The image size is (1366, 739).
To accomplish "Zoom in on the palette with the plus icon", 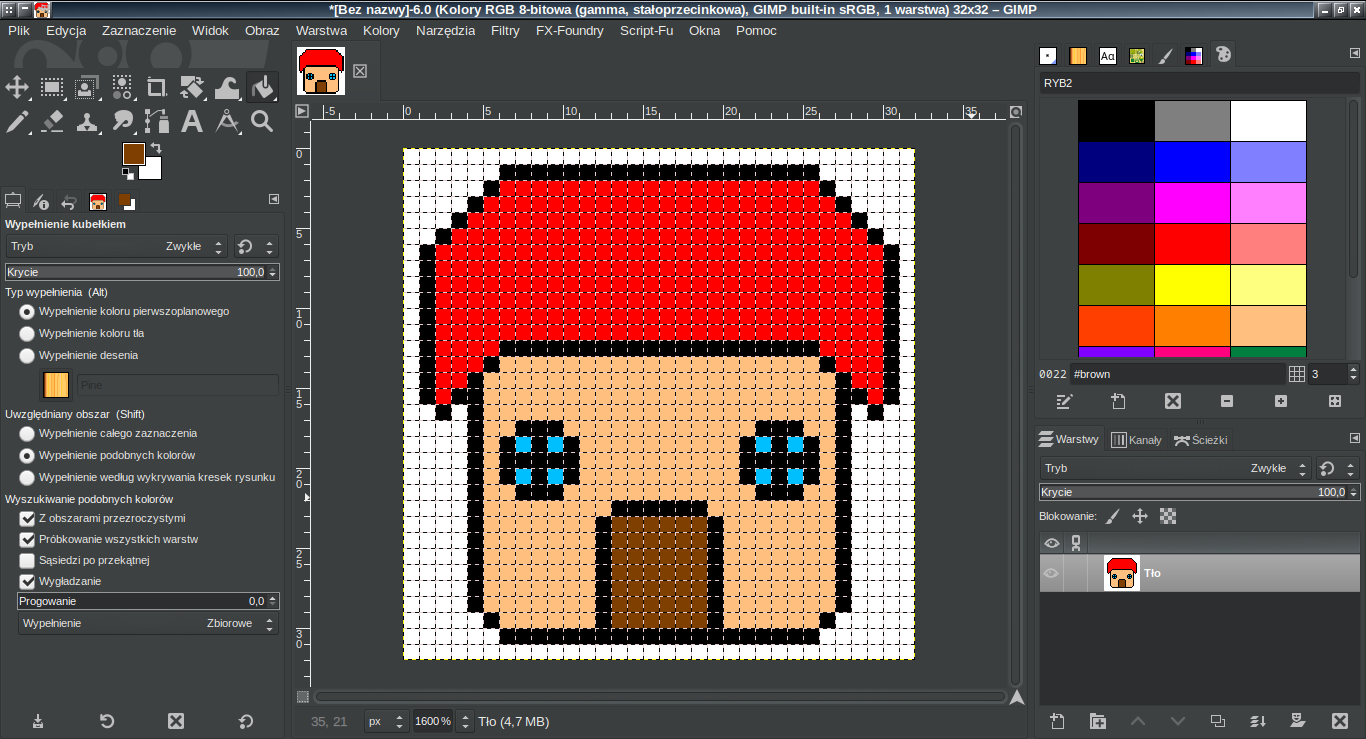I will (1281, 401).
